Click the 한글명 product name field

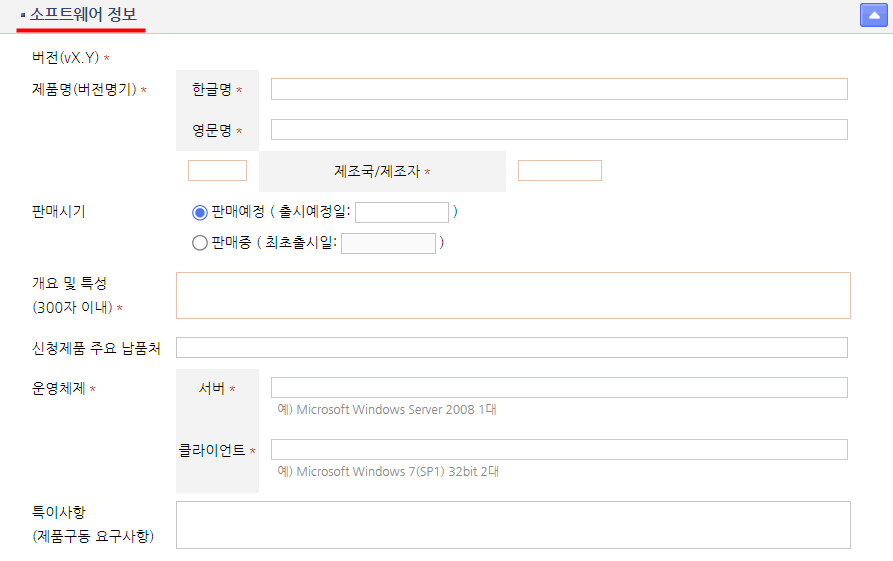click(x=559, y=89)
